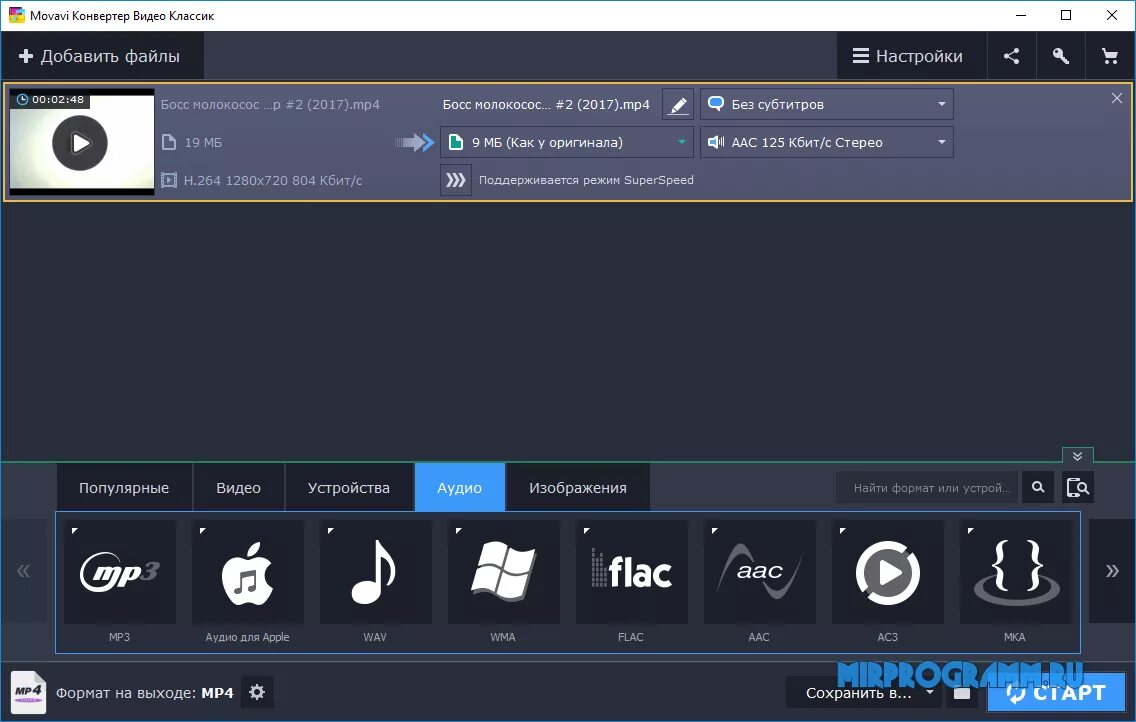This screenshot has height=722, width=1136.
Task: Click the H.264 1280x720 804 Кбит/с info
Action: click(x=273, y=180)
